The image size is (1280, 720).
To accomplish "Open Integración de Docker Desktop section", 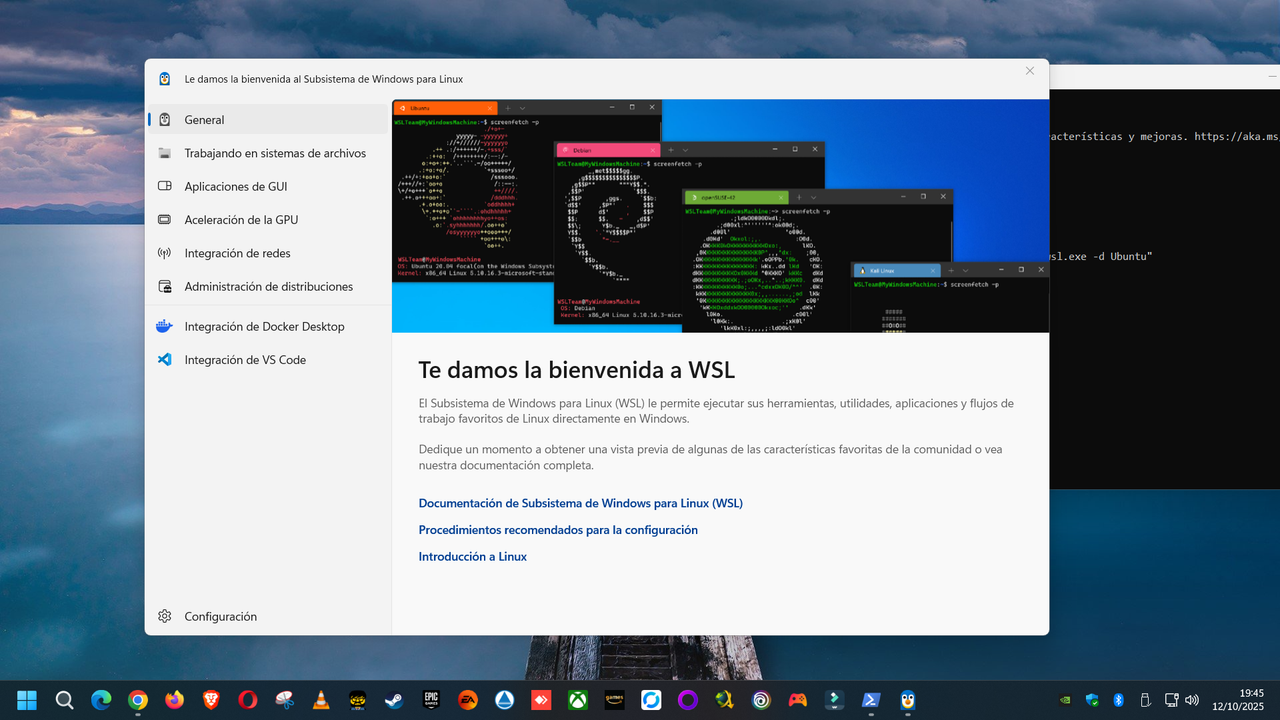I will coord(268,326).
